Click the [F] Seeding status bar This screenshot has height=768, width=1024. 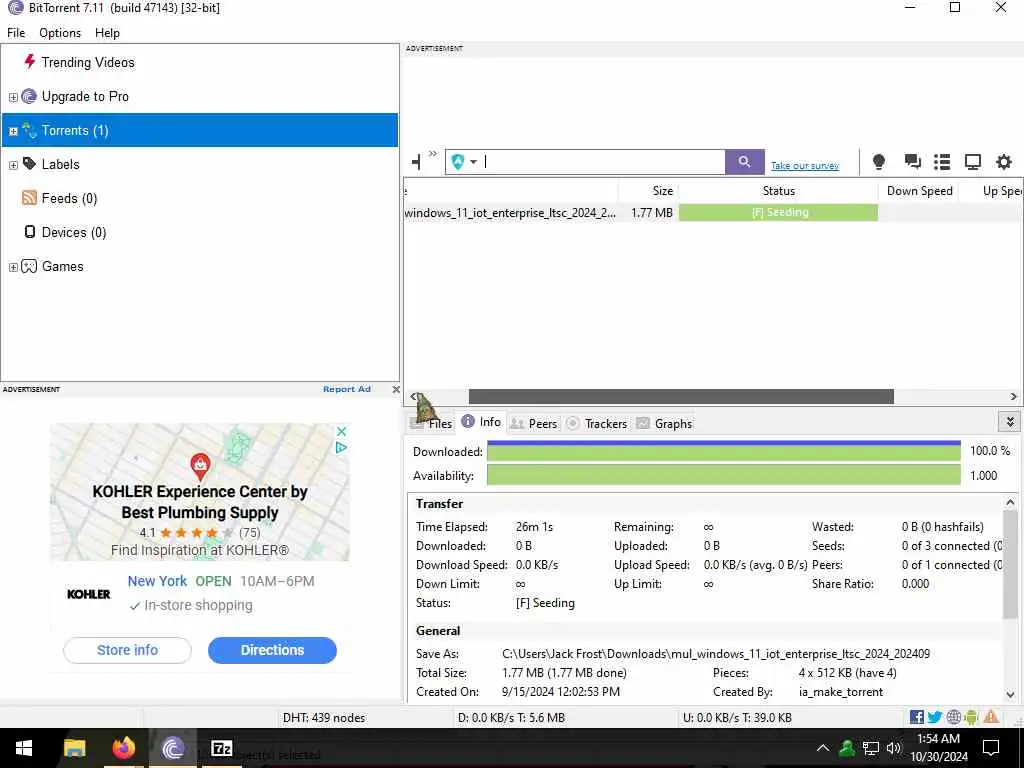[778, 212]
